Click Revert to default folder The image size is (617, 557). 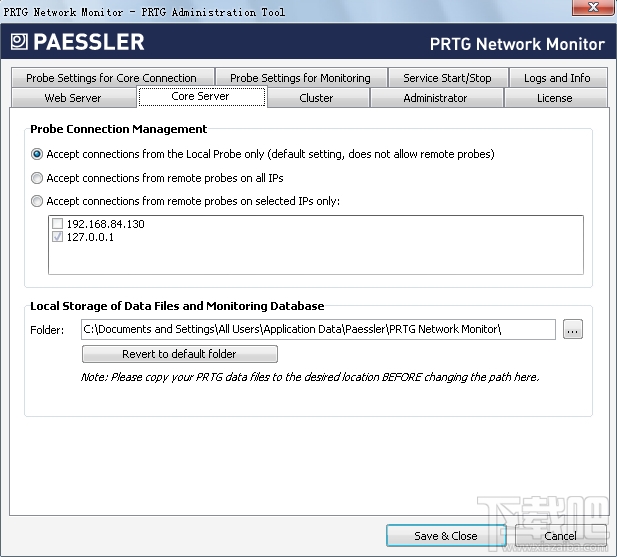tap(180, 354)
